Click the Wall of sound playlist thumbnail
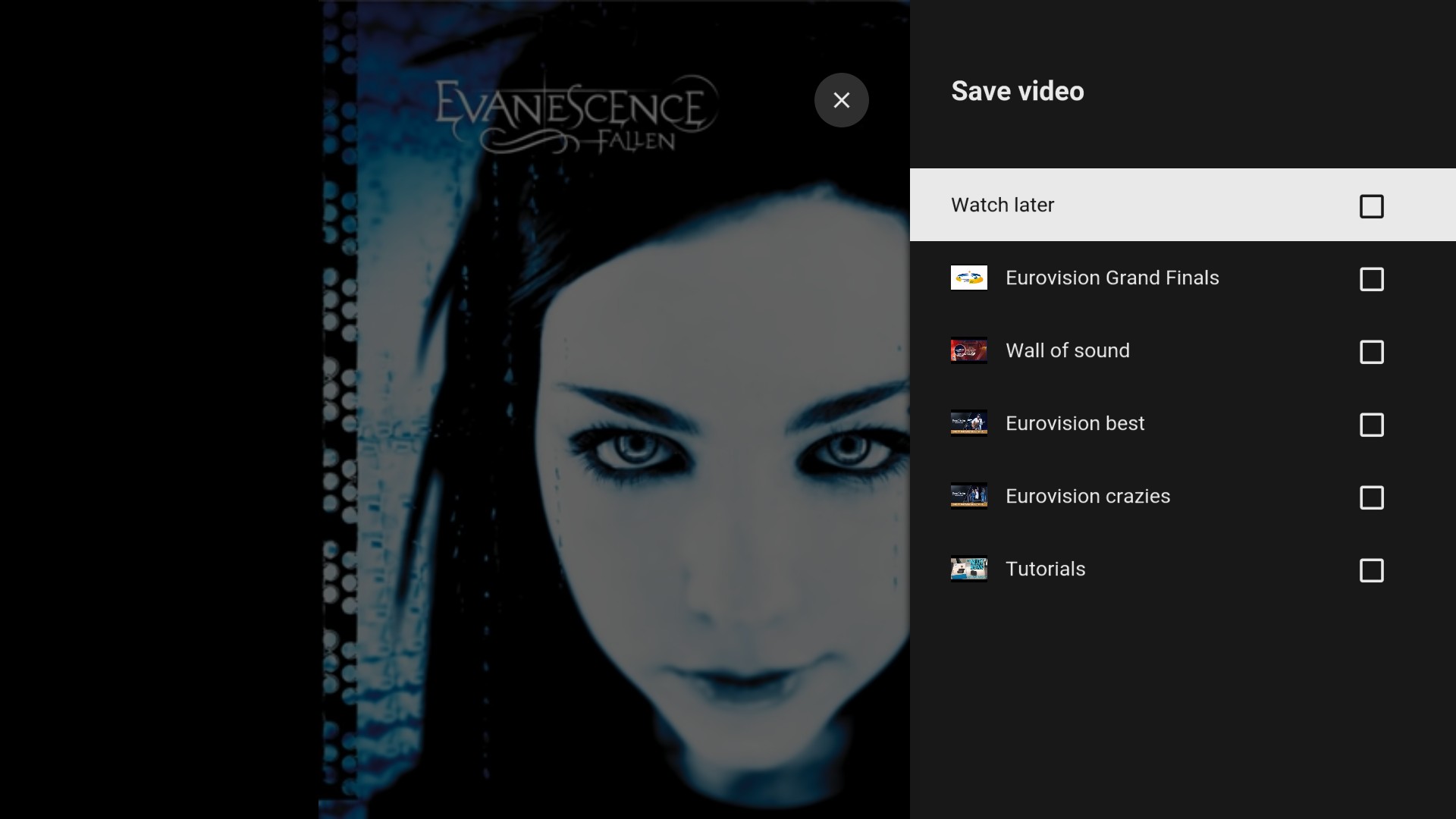 968,350
